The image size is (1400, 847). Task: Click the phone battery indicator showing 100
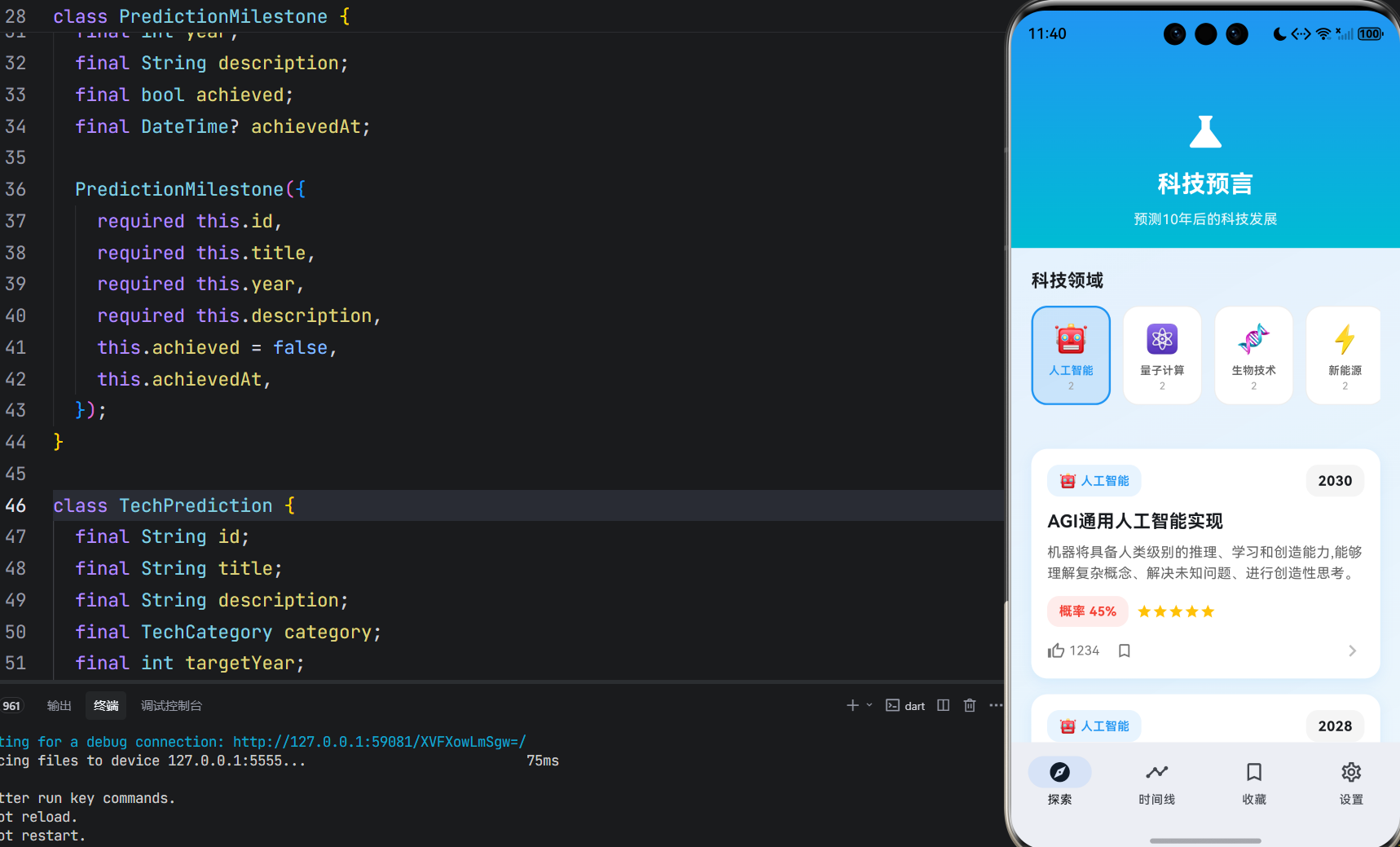point(1371,33)
